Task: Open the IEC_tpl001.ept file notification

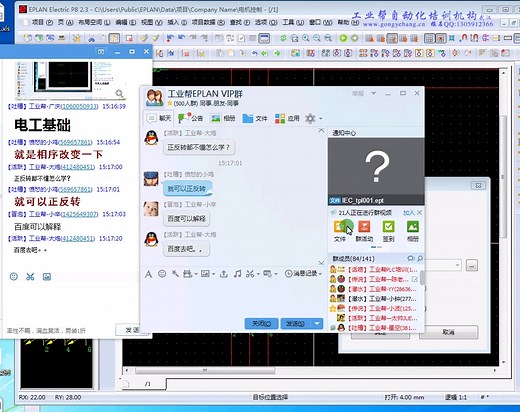Action: pos(376,172)
